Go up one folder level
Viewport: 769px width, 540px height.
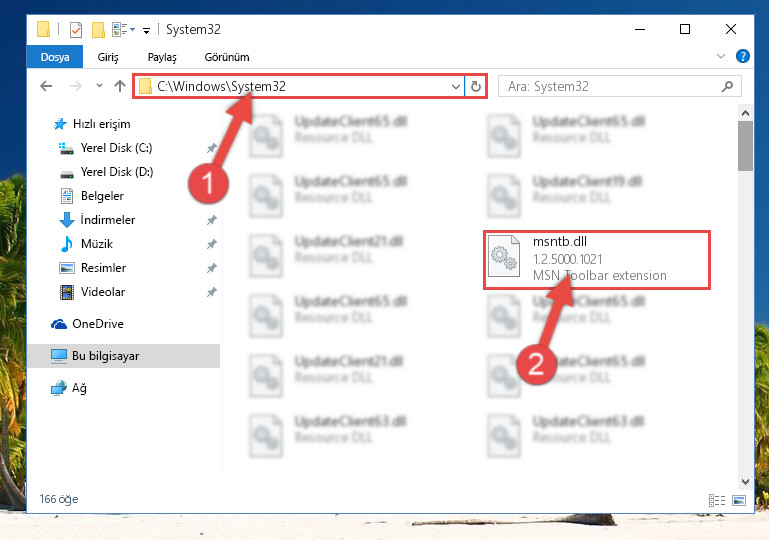point(120,86)
